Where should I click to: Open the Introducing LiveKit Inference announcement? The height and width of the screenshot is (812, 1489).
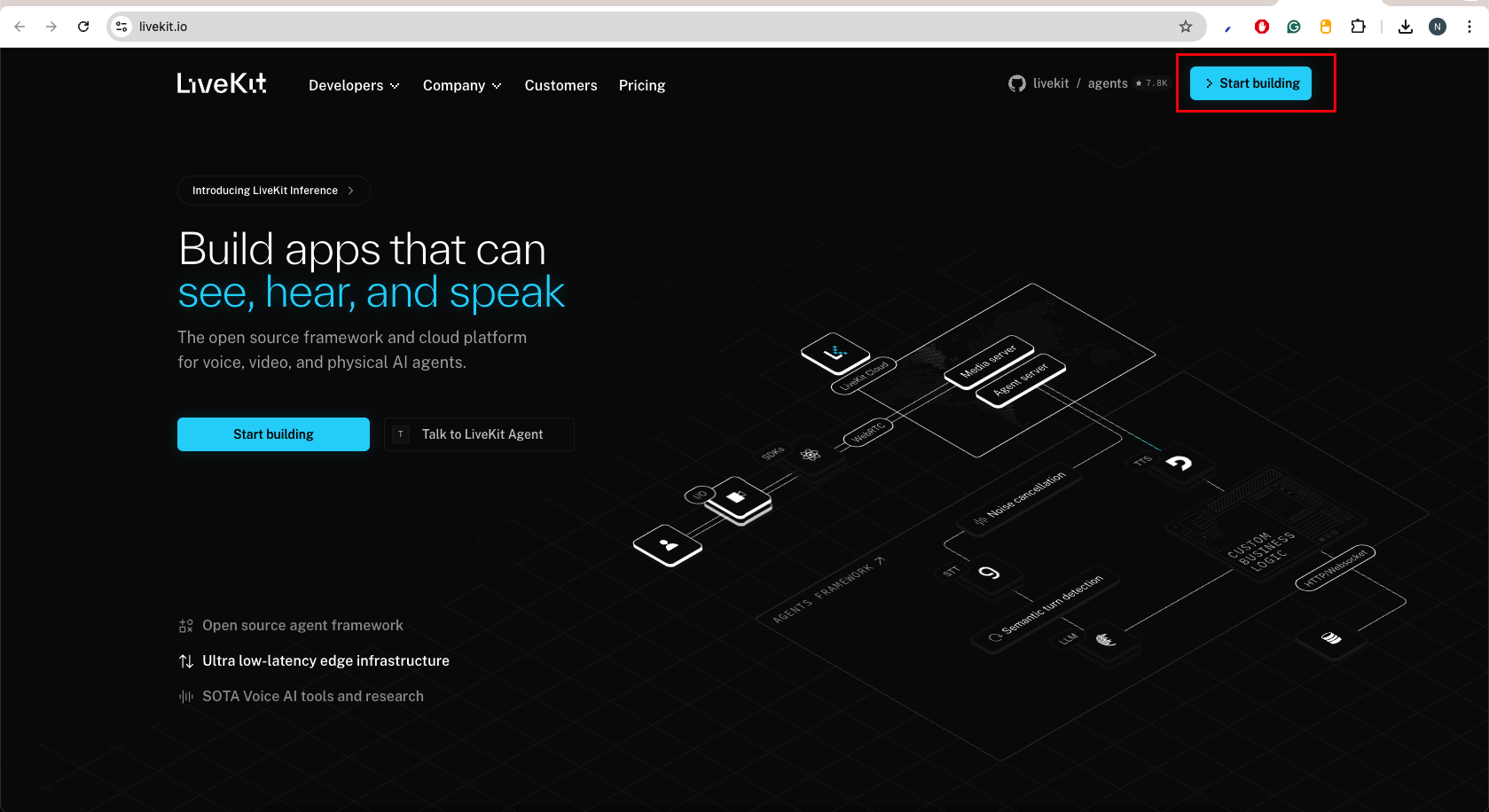point(273,191)
